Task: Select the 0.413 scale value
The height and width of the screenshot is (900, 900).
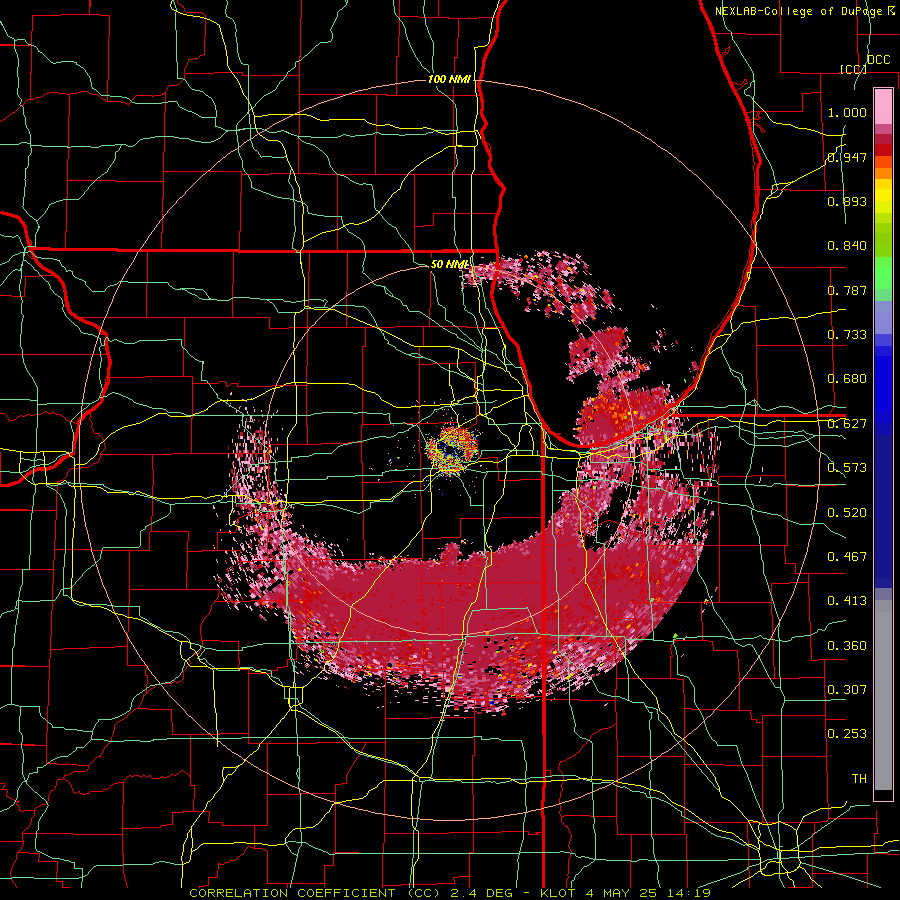Action: (847, 601)
